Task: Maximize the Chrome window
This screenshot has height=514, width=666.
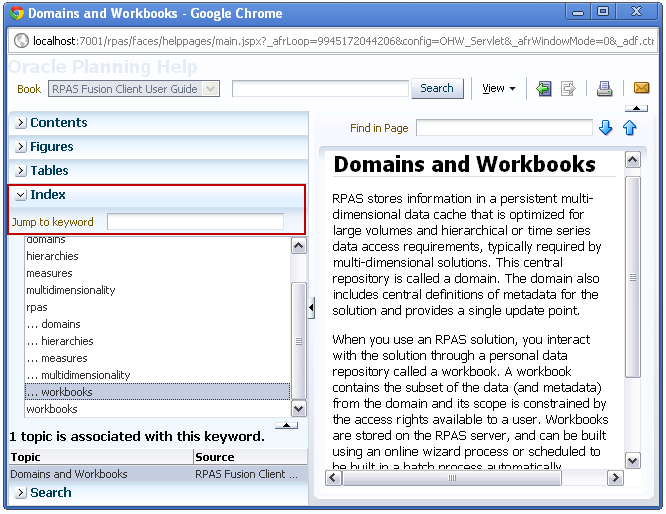Action: pos(603,12)
